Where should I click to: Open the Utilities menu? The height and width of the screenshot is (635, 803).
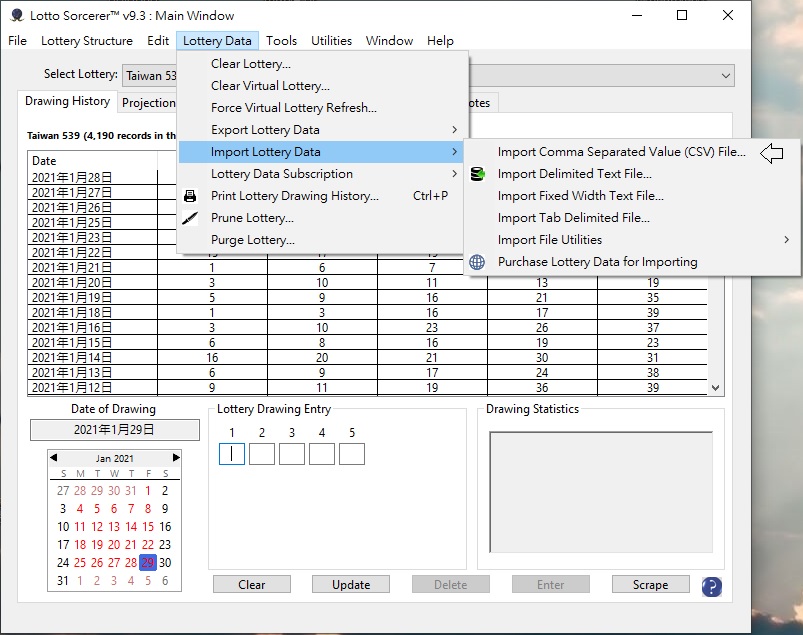pos(331,41)
